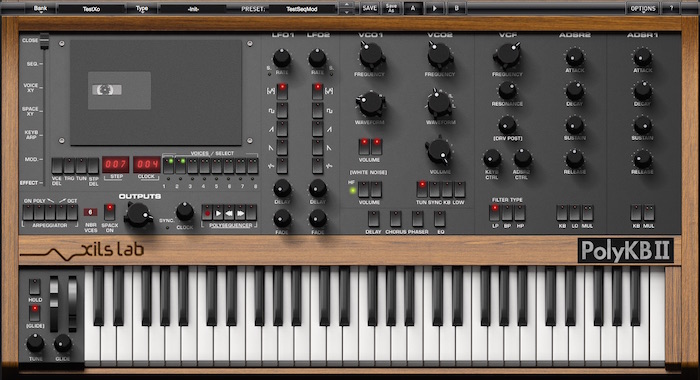Click the LFO1 Rate knob
The image size is (700, 380).
click(x=282, y=58)
